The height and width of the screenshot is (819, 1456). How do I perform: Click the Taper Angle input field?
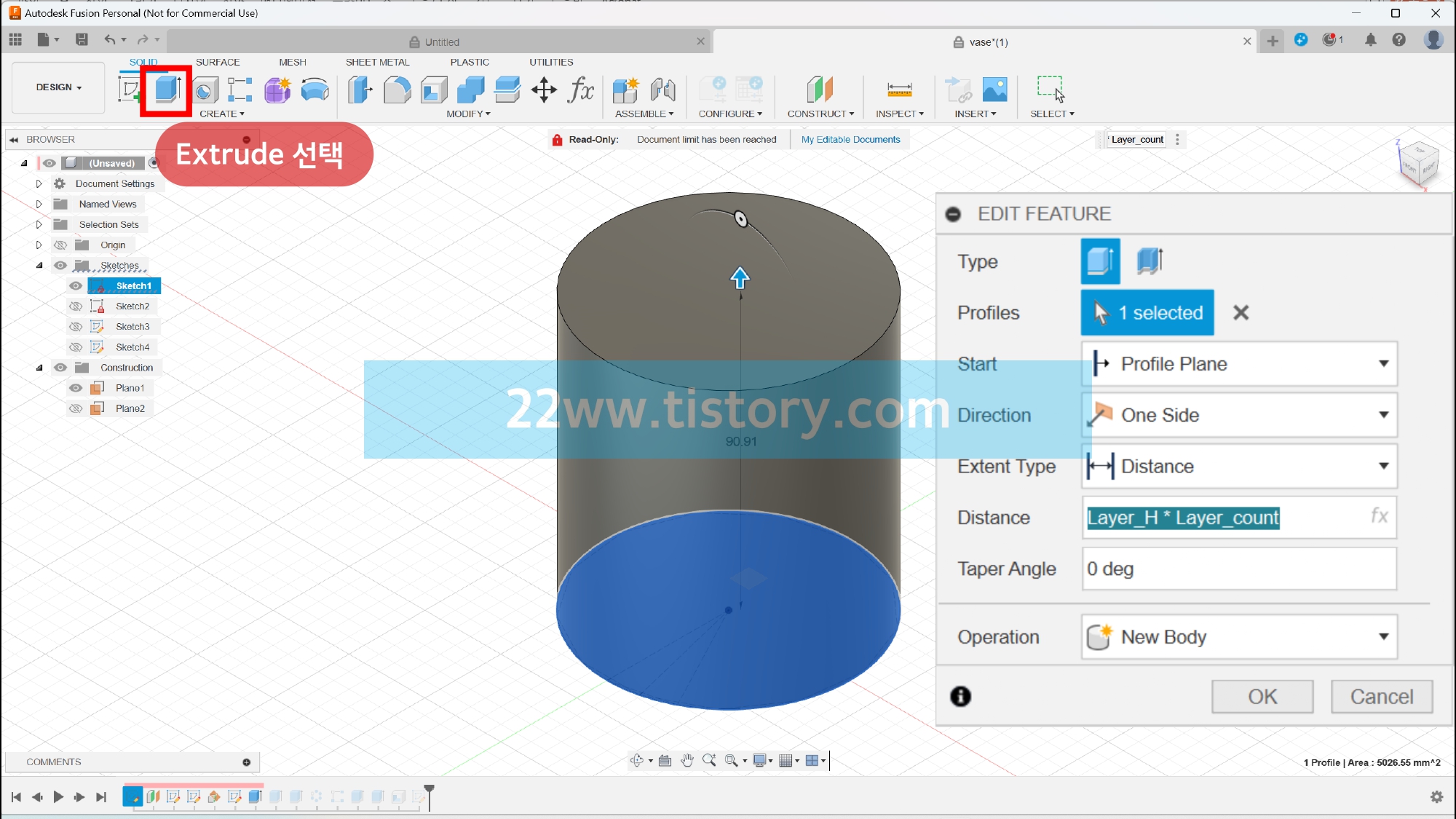pyautogui.click(x=1239, y=569)
